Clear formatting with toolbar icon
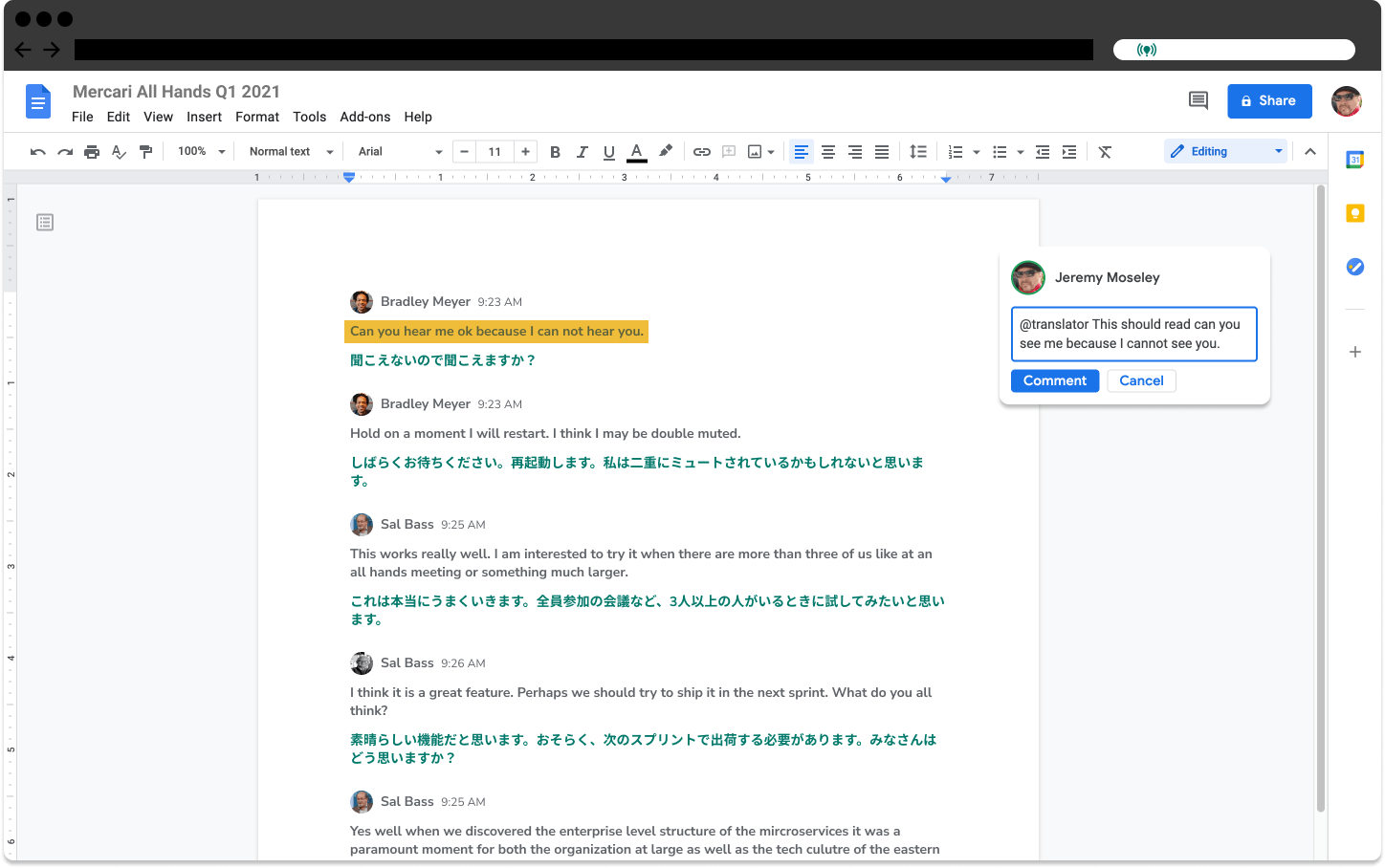The width and height of the screenshot is (1385, 868). (1105, 152)
